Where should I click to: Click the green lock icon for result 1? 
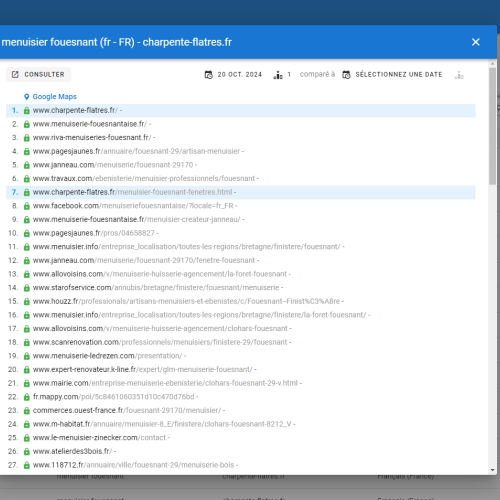click(x=27, y=111)
